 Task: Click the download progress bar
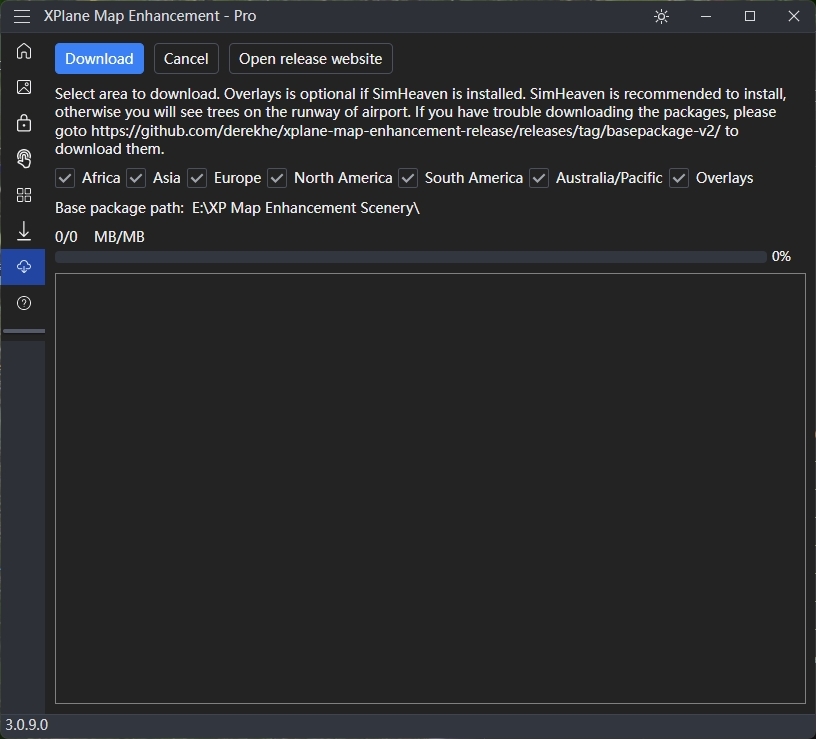[x=411, y=257]
